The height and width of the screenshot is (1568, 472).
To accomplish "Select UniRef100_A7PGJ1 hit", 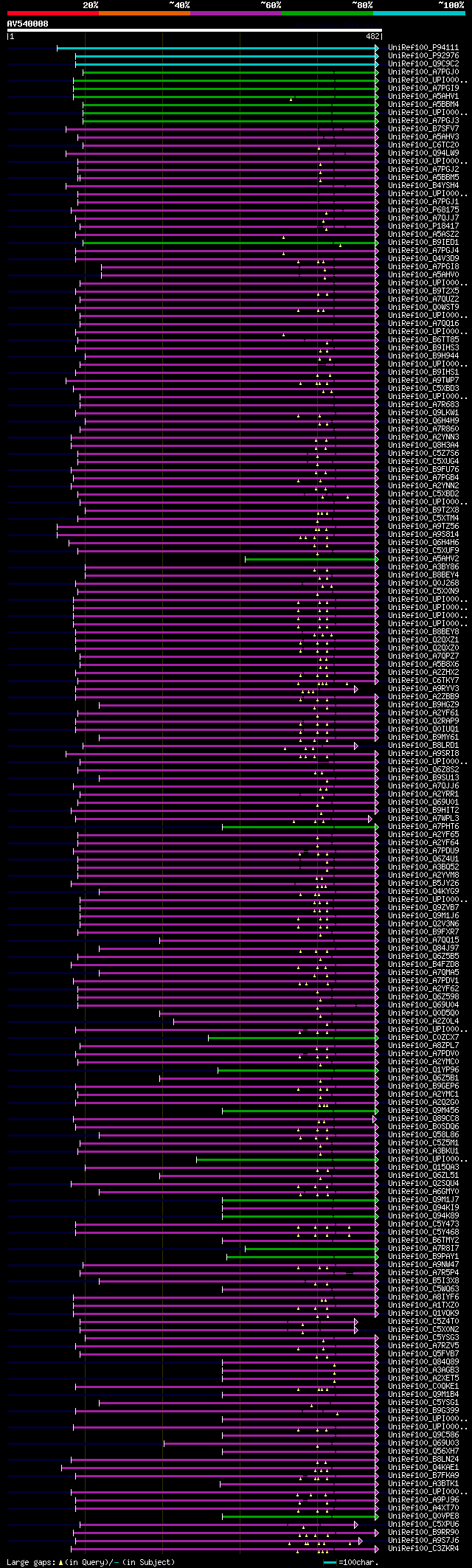I will pyautogui.click(x=423, y=202).
